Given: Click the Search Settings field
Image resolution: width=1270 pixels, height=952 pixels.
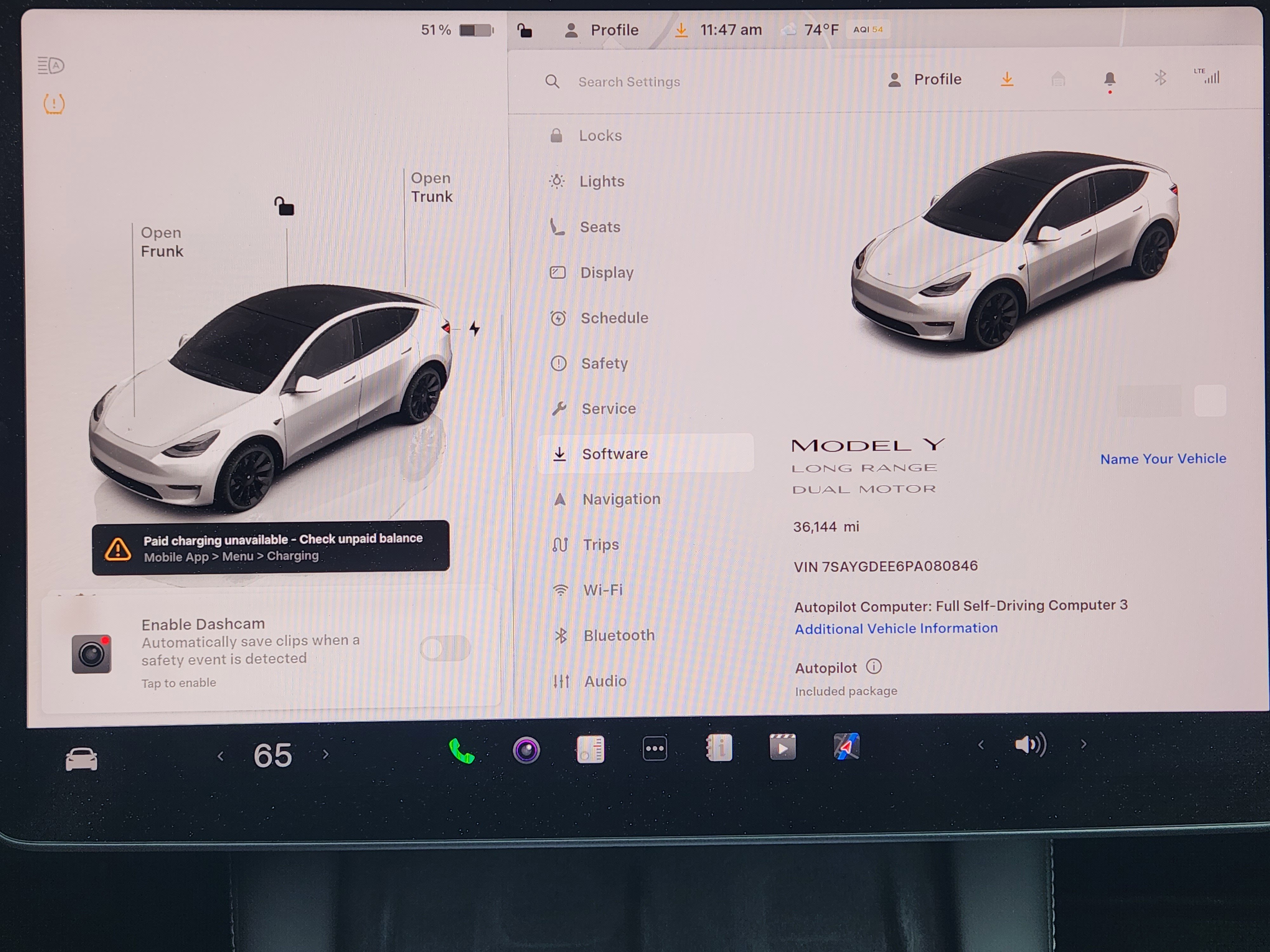Looking at the screenshot, I should coord(629,82).
